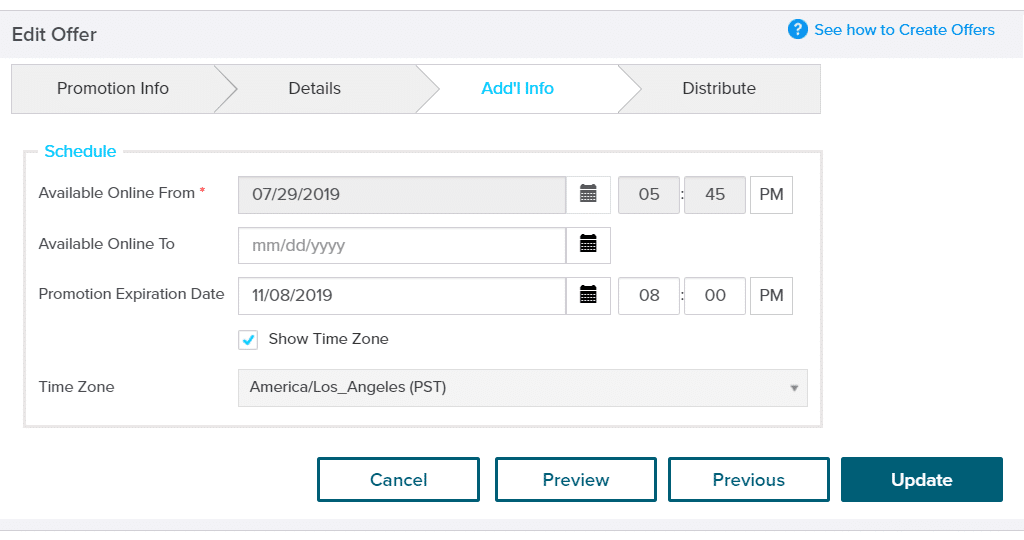Screen dimensions: 1024x540
Task: Select the Add'l Info step
Action: click(517, 89)
